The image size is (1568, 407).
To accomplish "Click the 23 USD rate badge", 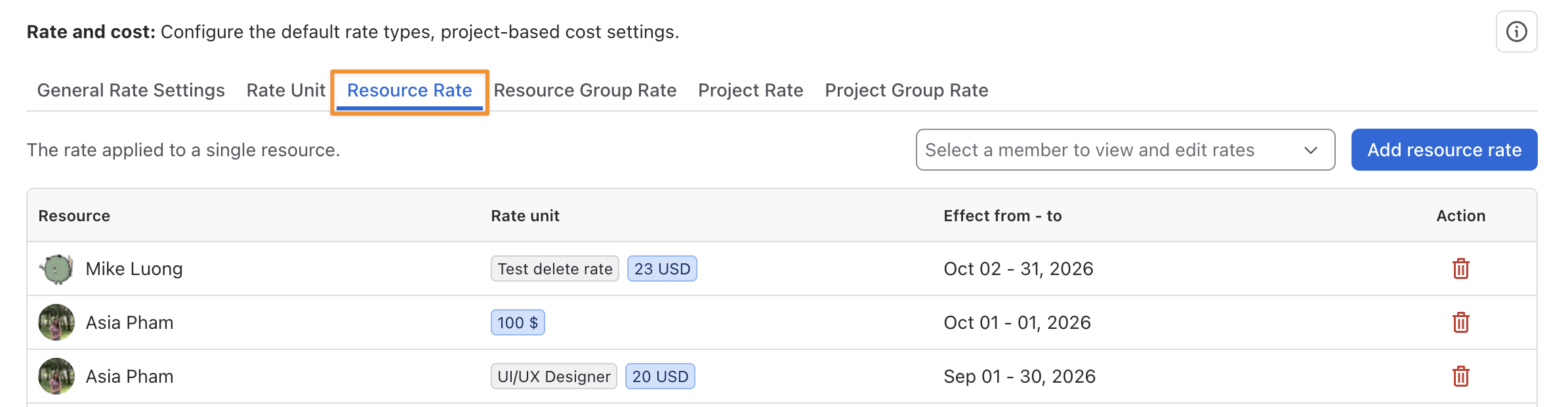I will coord(662,268).
